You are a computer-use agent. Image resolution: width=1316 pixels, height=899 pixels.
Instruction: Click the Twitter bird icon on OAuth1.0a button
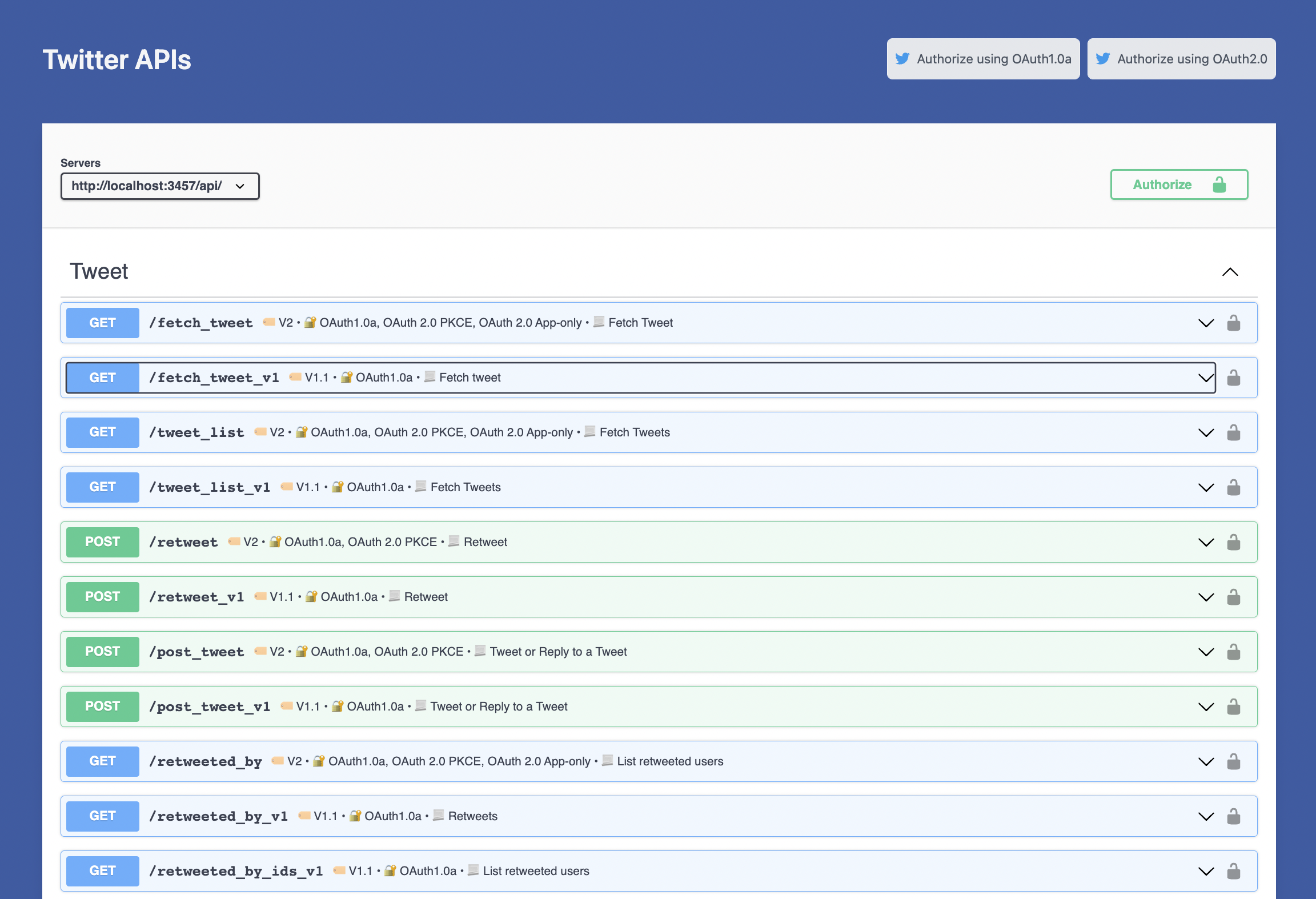tap(903, 58)
